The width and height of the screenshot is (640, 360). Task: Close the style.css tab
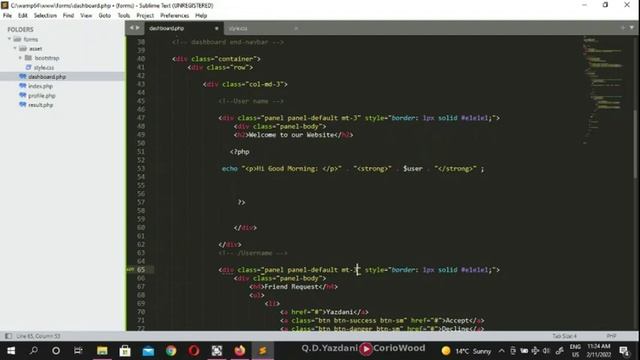(296, 28)
